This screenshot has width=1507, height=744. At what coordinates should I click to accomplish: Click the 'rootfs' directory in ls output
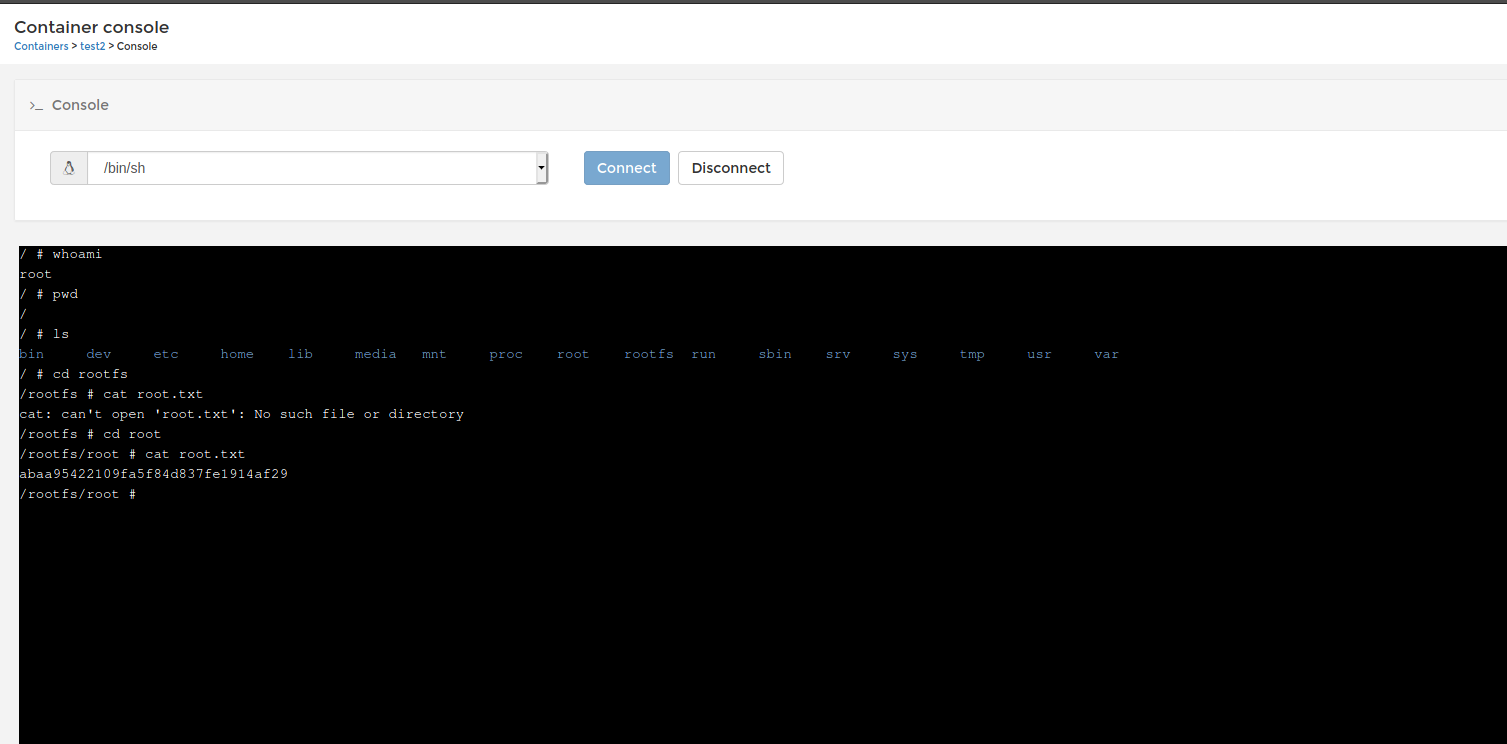649,354
